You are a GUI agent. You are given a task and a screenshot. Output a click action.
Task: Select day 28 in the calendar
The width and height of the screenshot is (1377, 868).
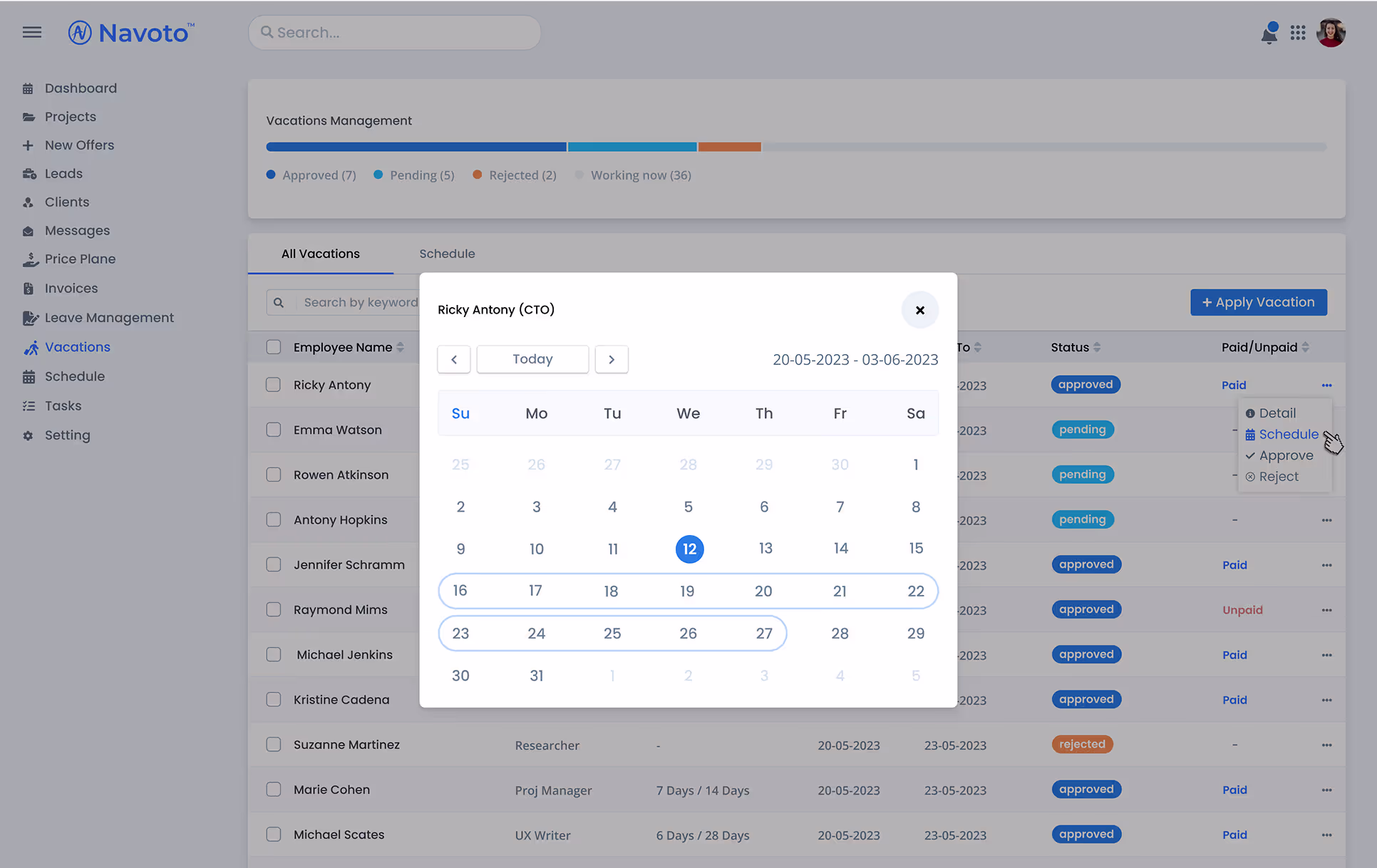[840, 634]
